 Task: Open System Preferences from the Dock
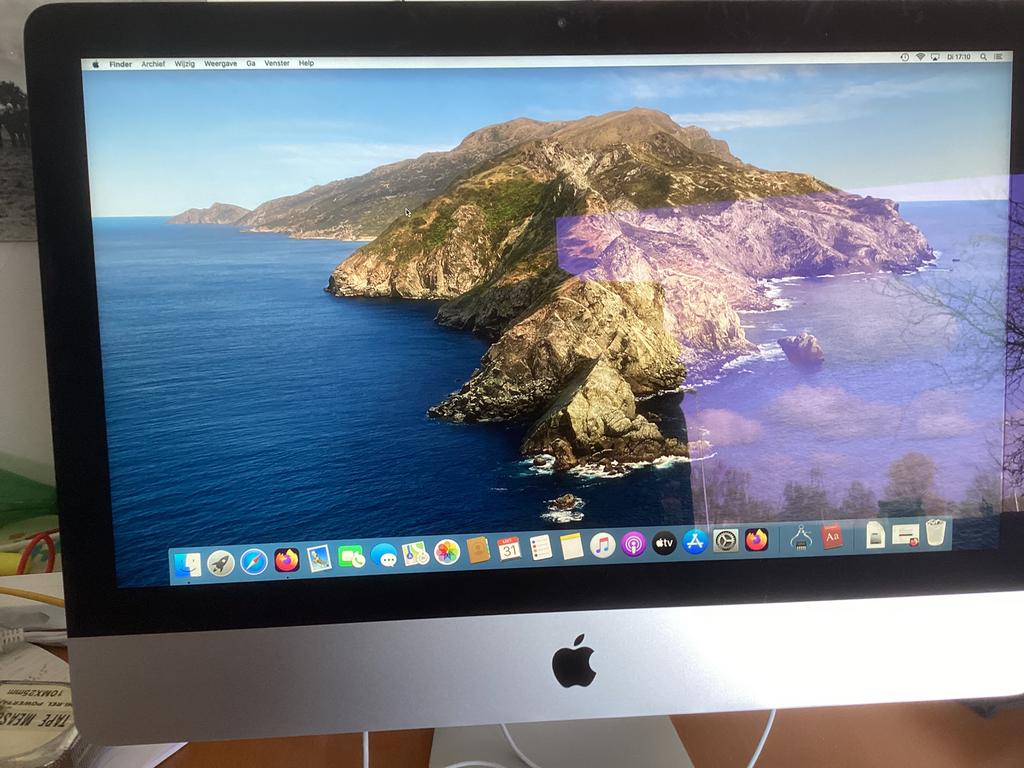pyautogui.click(x=724, y=542)
